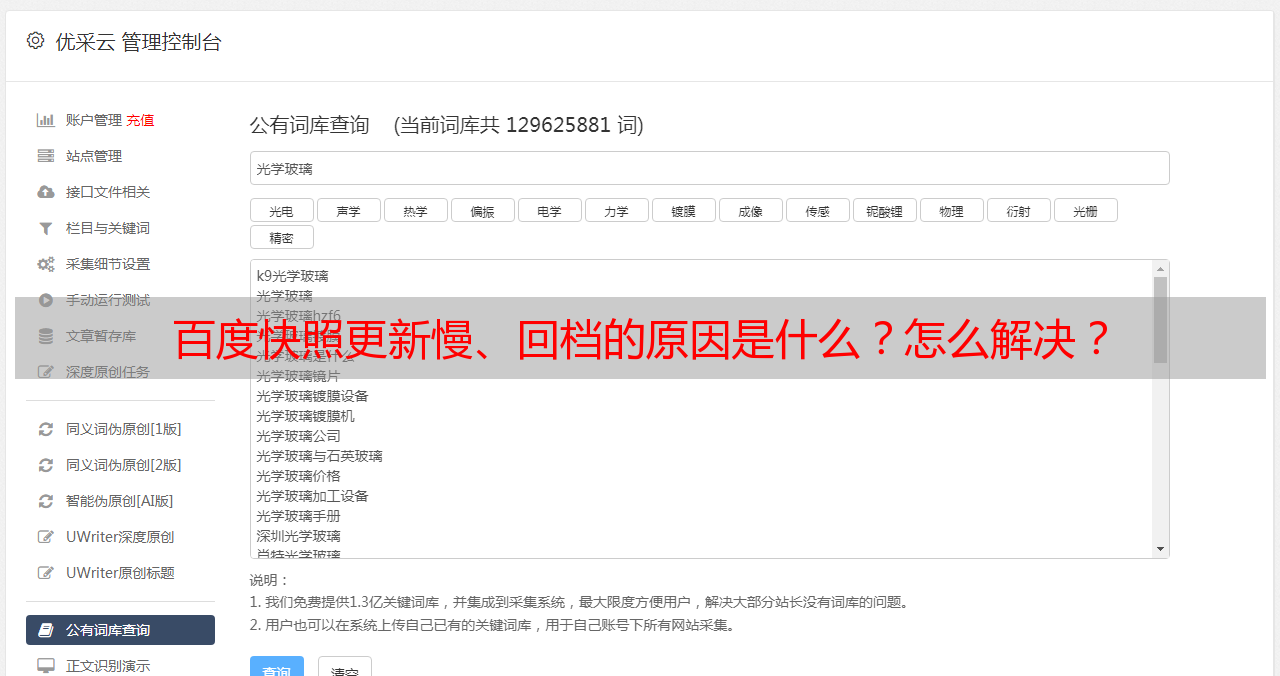Open 站点管理 via its server icon
1280x676 pixels.
pyautogui.click(x=45, y=156)
